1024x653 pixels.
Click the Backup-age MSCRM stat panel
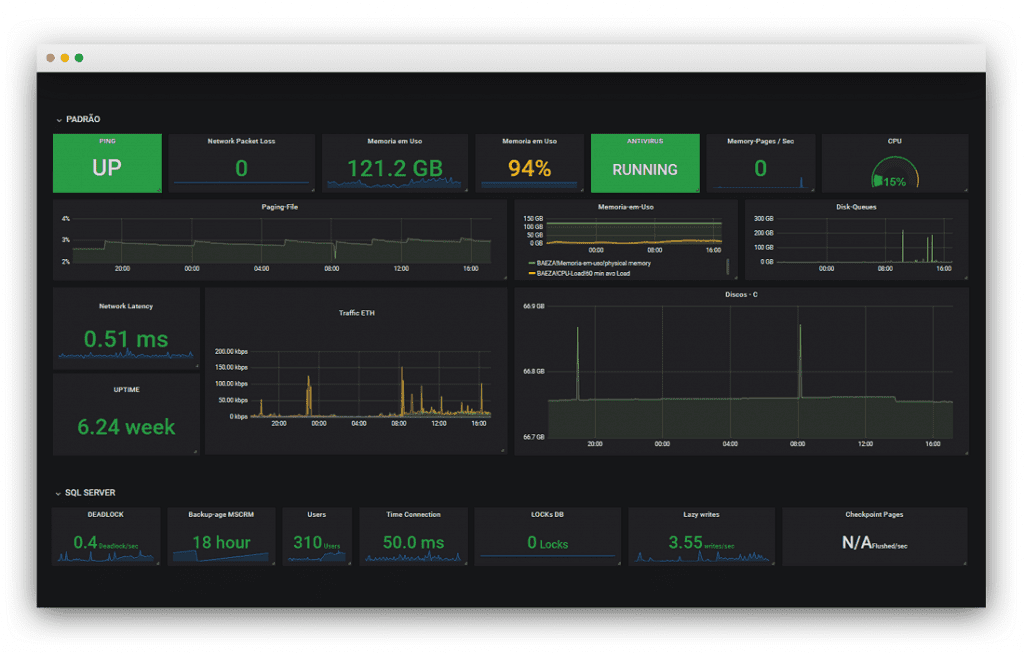click(220, 537)
